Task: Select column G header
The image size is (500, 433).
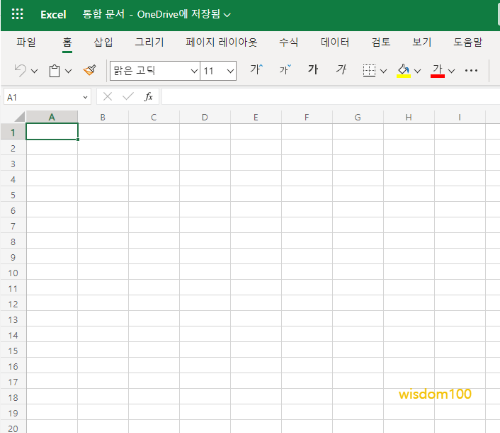Action: coord(358,117)
